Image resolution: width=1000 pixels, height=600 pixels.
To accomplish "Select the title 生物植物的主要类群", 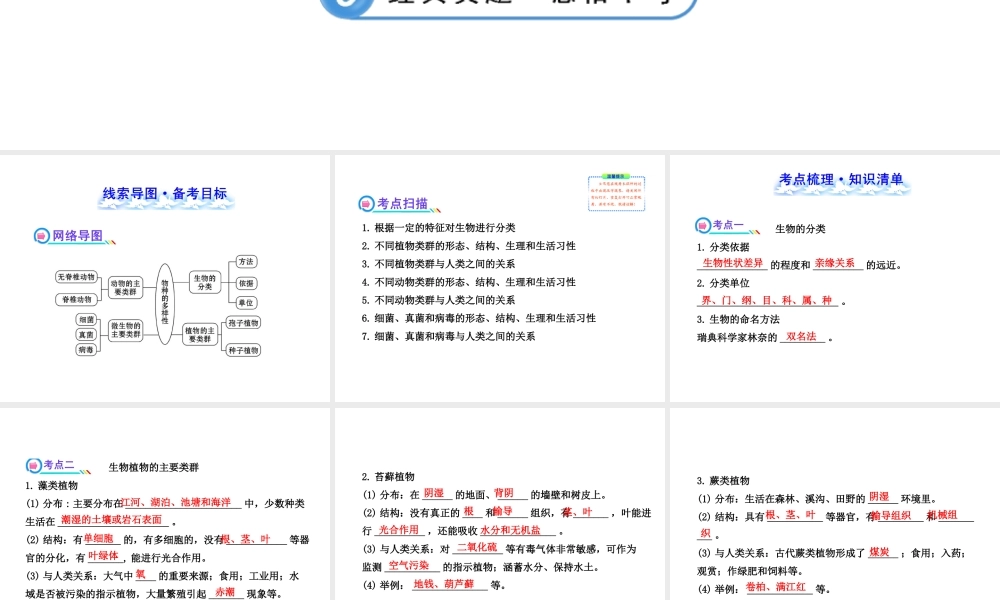I will point(154,467).
